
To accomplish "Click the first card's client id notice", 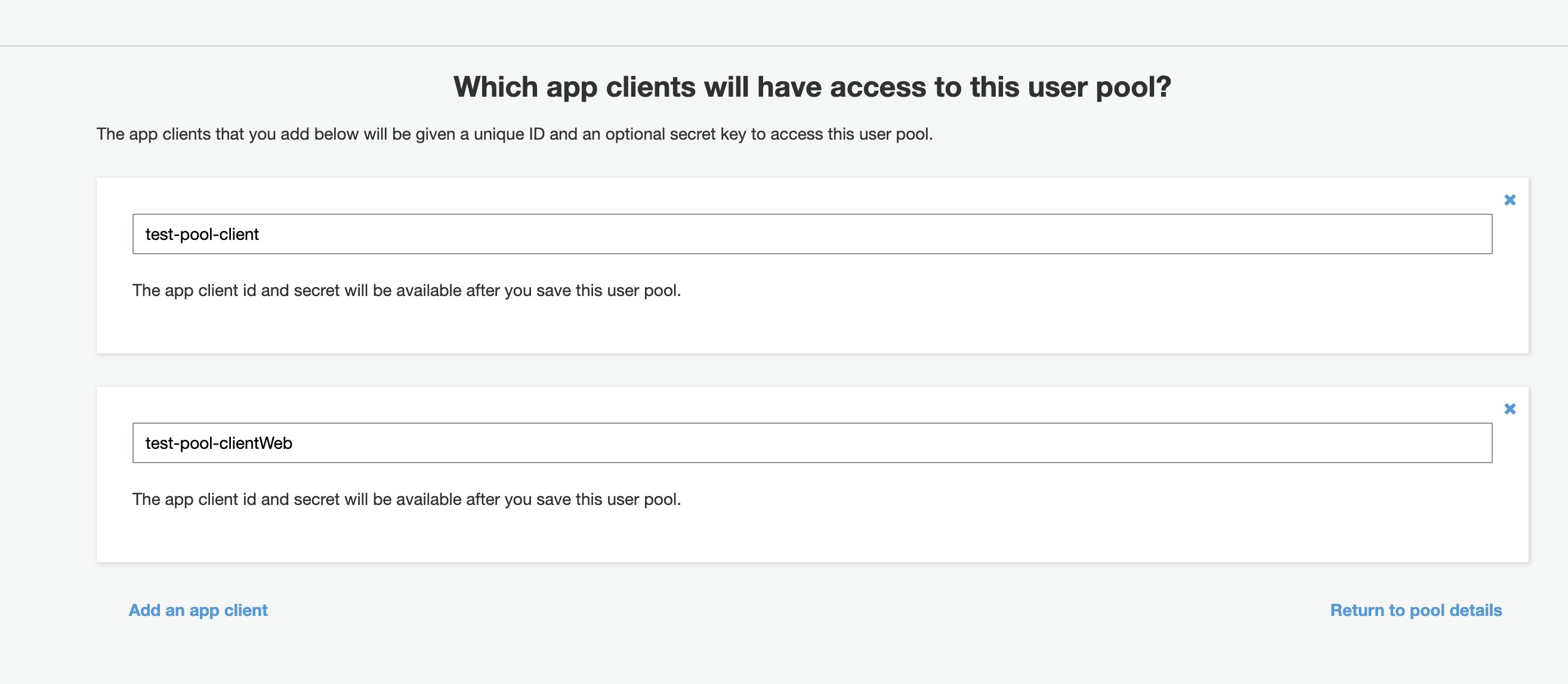I will [406, 291].
